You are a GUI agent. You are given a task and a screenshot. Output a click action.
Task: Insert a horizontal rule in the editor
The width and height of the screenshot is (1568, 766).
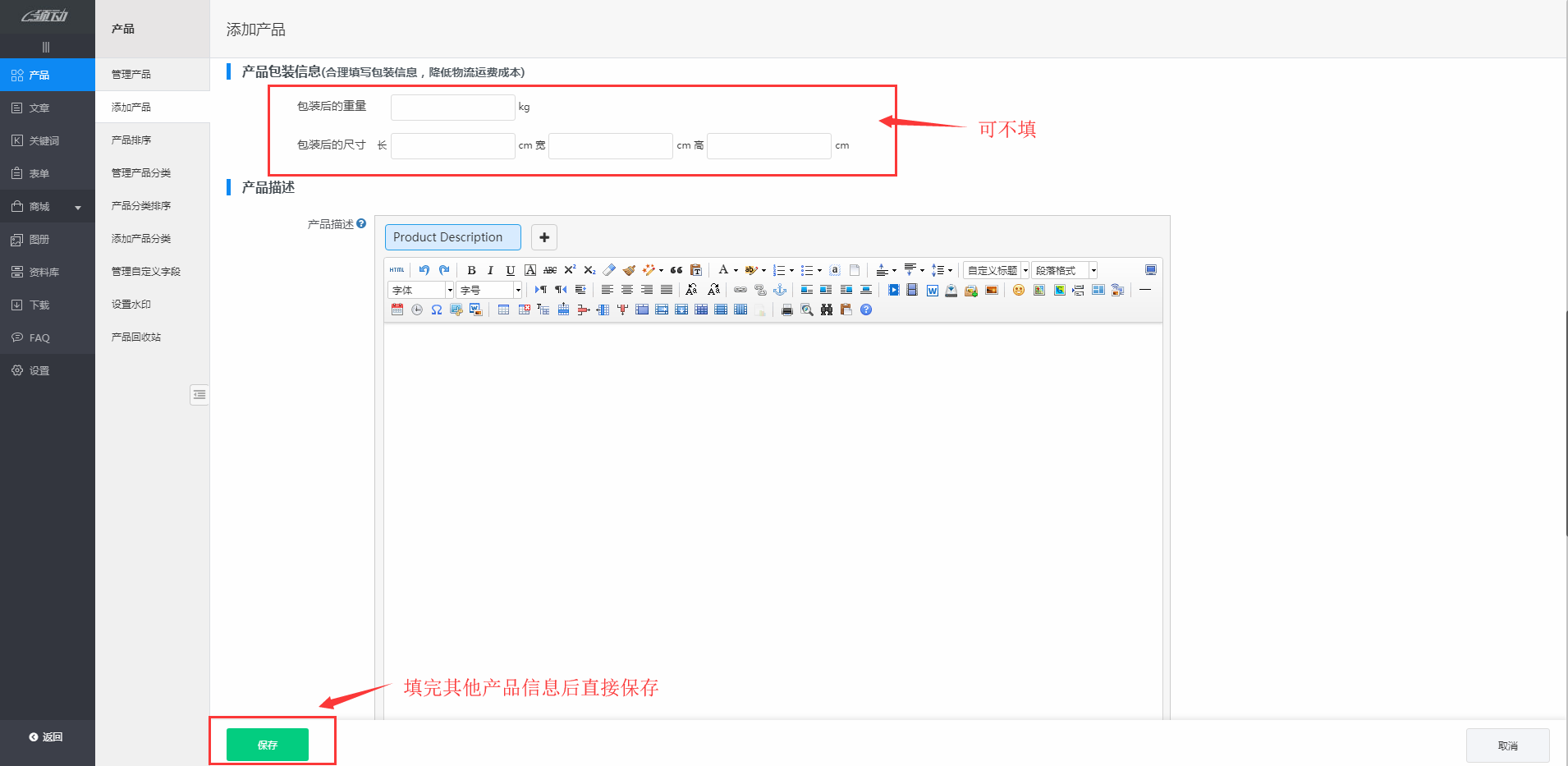coord(1145,290)
